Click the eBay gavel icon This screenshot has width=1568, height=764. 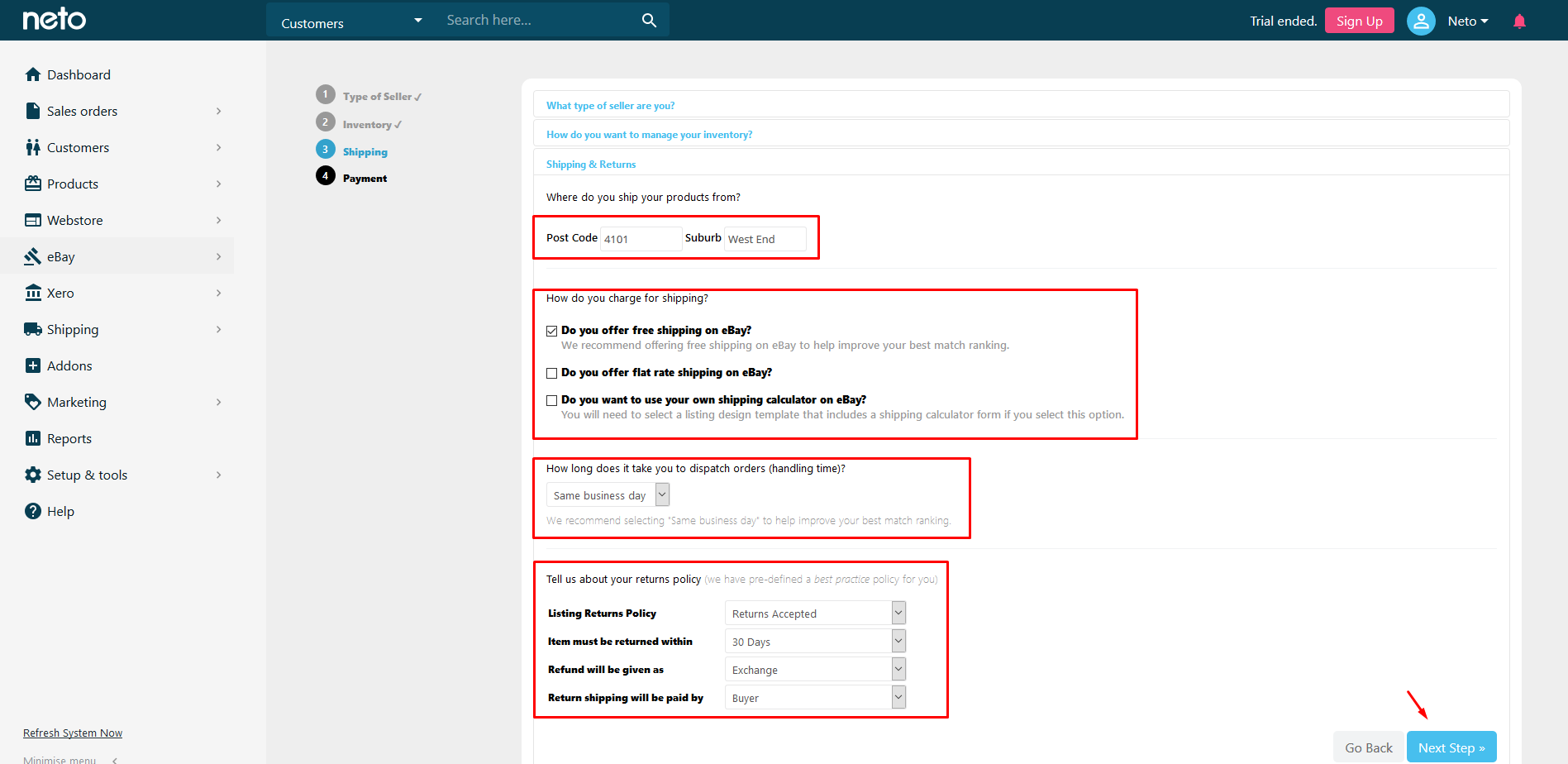pos(33,256)
